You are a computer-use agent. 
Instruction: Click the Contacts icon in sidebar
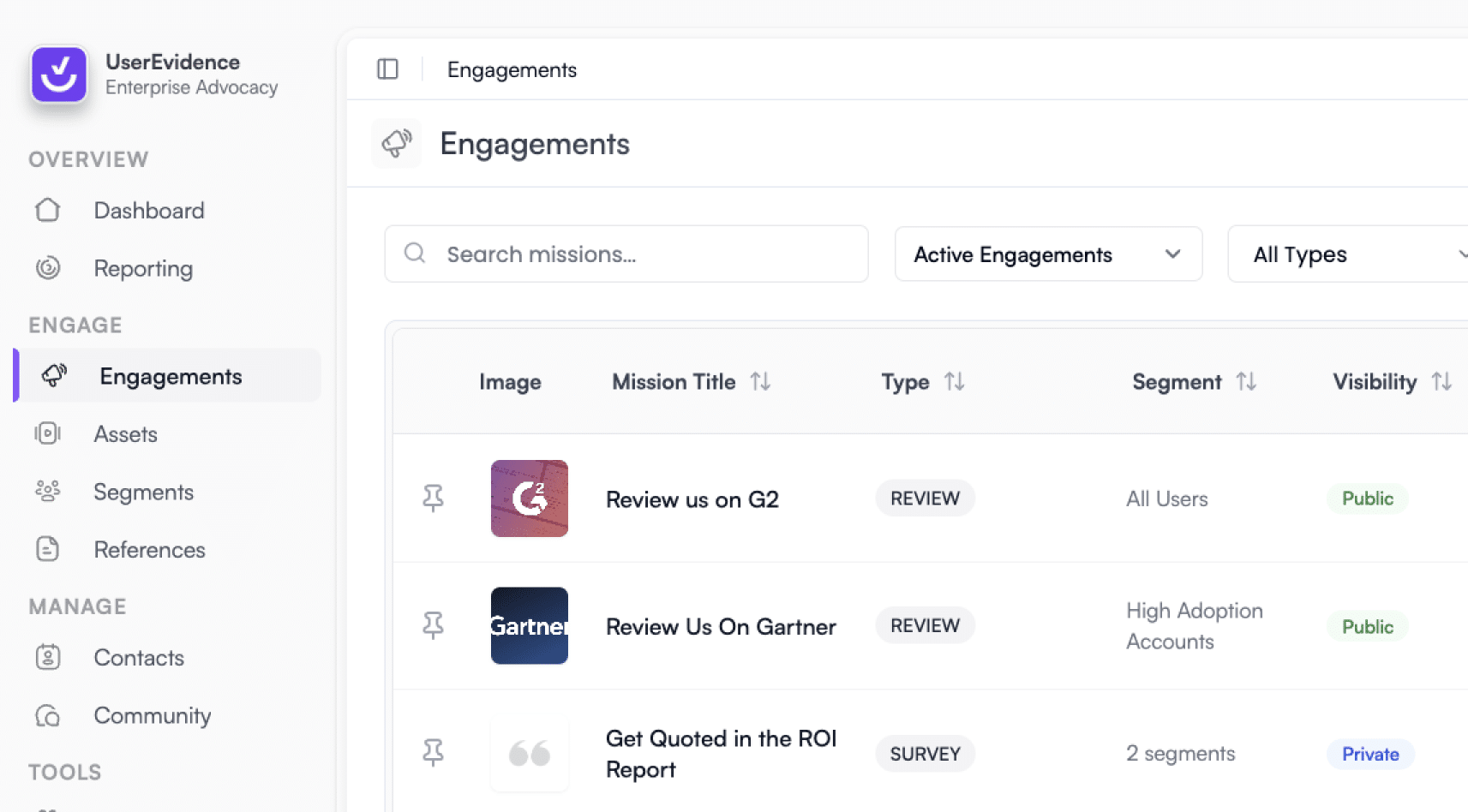tap(48, 658)
